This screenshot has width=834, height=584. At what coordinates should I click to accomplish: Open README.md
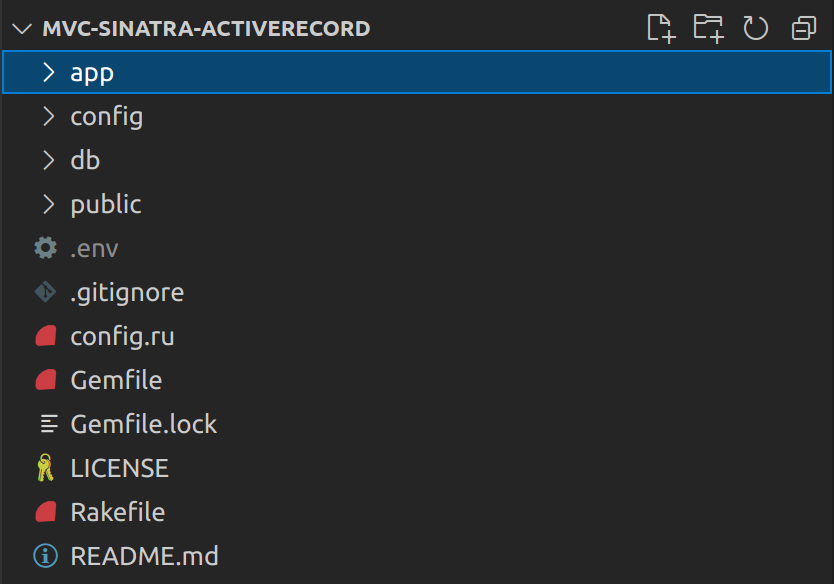pyautogui.click(x=144, y=555)
